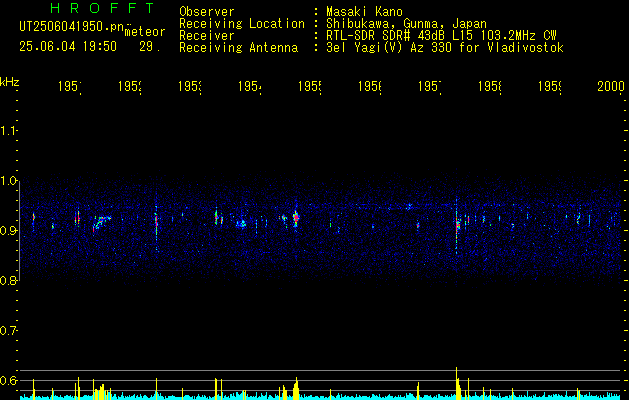Click the Receiver label
Viewport: 629px width, 400px height.
click(207, 36)
